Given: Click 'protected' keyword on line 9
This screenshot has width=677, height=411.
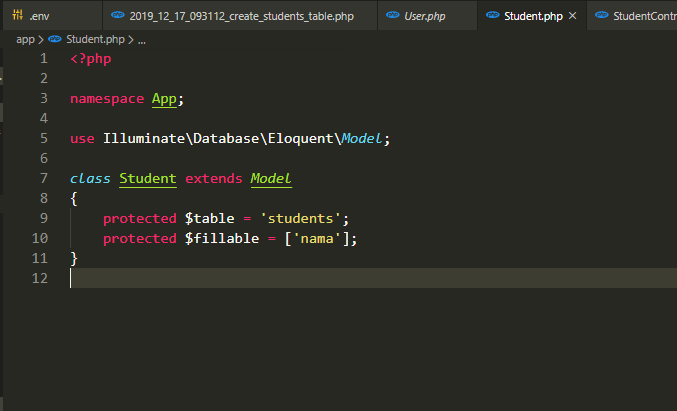Looking at the screenshot, I should pos(140,218).
